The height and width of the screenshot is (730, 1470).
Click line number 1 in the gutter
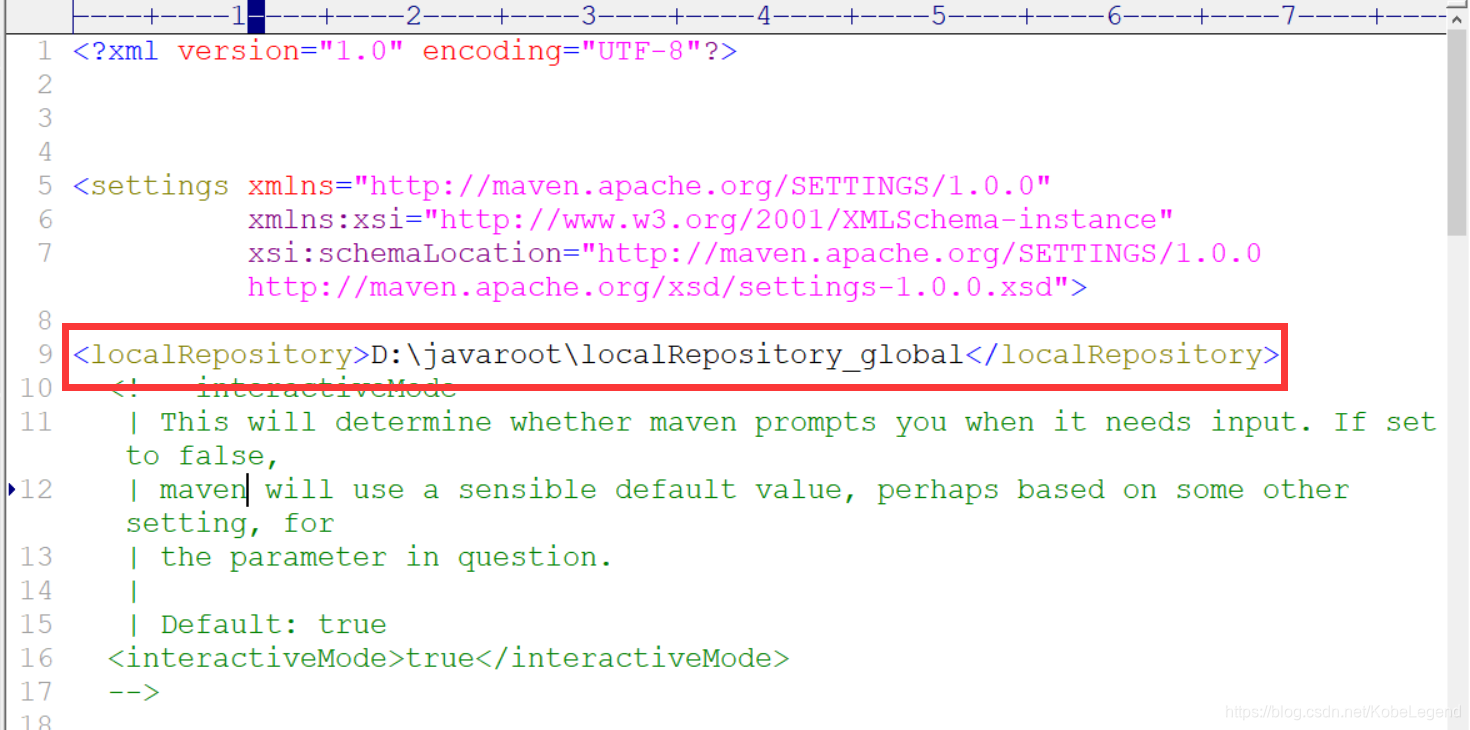[x=44, y=51]
